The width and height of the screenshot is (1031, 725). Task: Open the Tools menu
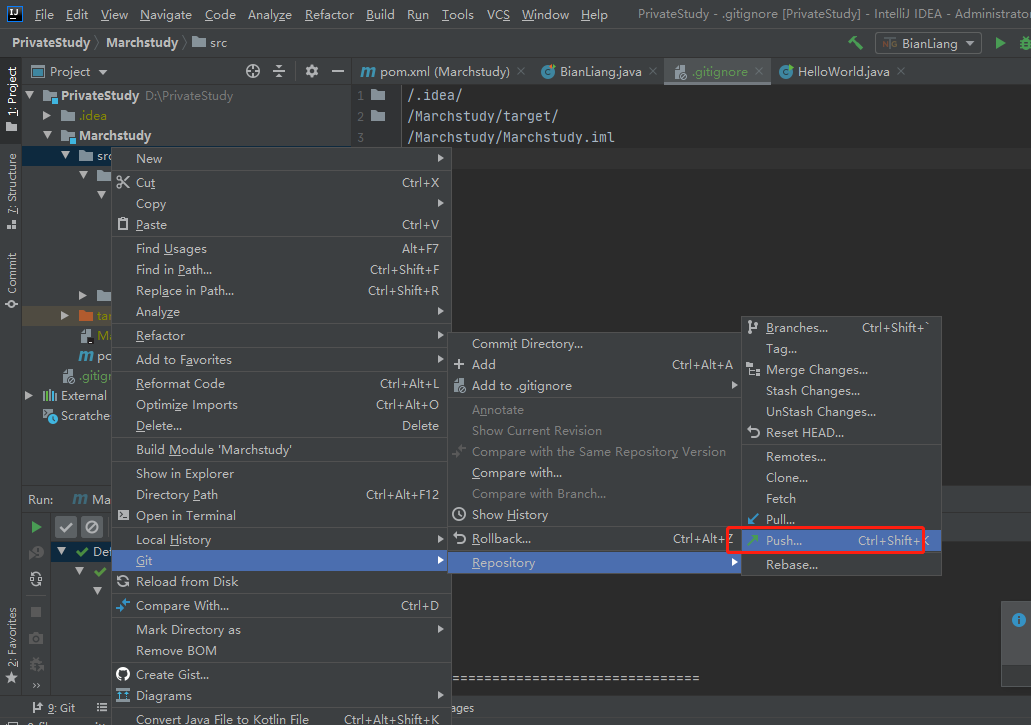[x=457, y=14]
